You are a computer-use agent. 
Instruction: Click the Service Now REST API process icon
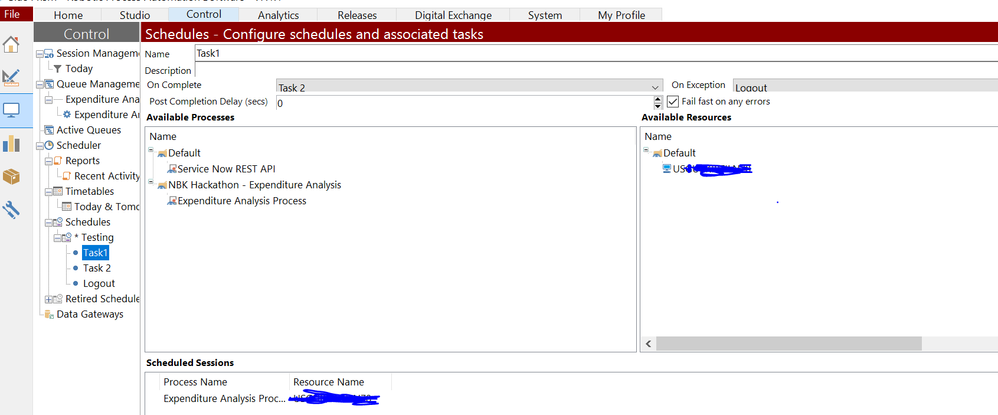172,169
